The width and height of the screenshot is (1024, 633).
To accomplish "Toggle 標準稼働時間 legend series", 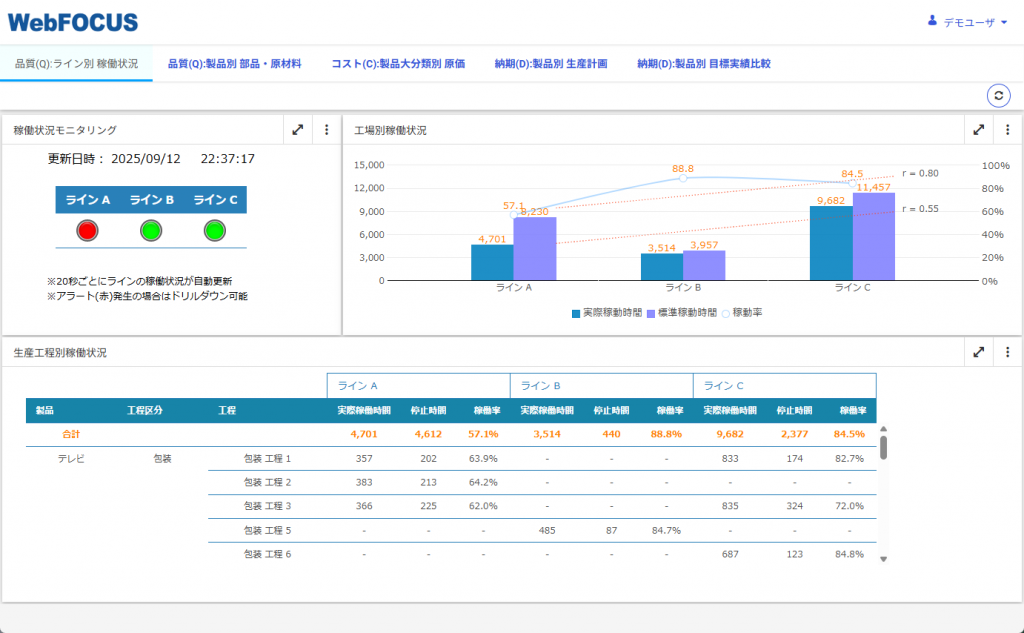I will [682, 313].
